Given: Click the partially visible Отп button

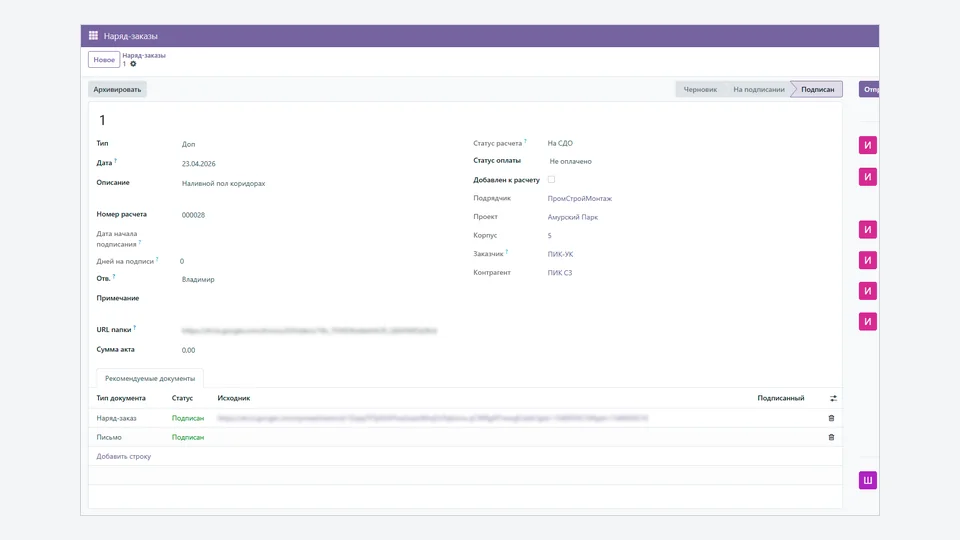Looking at the screenshot, I should coord(870,89).
